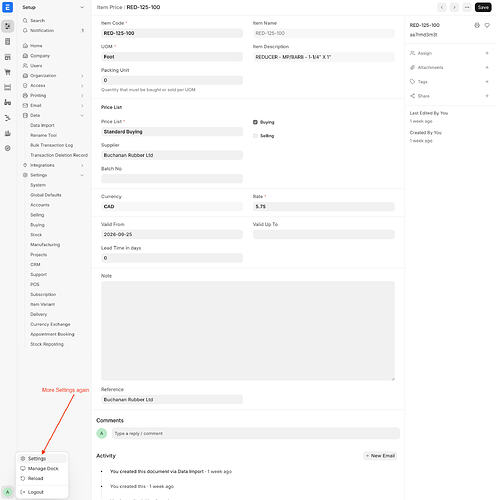Add an assignee with Assign plus icon

[487, 53]
